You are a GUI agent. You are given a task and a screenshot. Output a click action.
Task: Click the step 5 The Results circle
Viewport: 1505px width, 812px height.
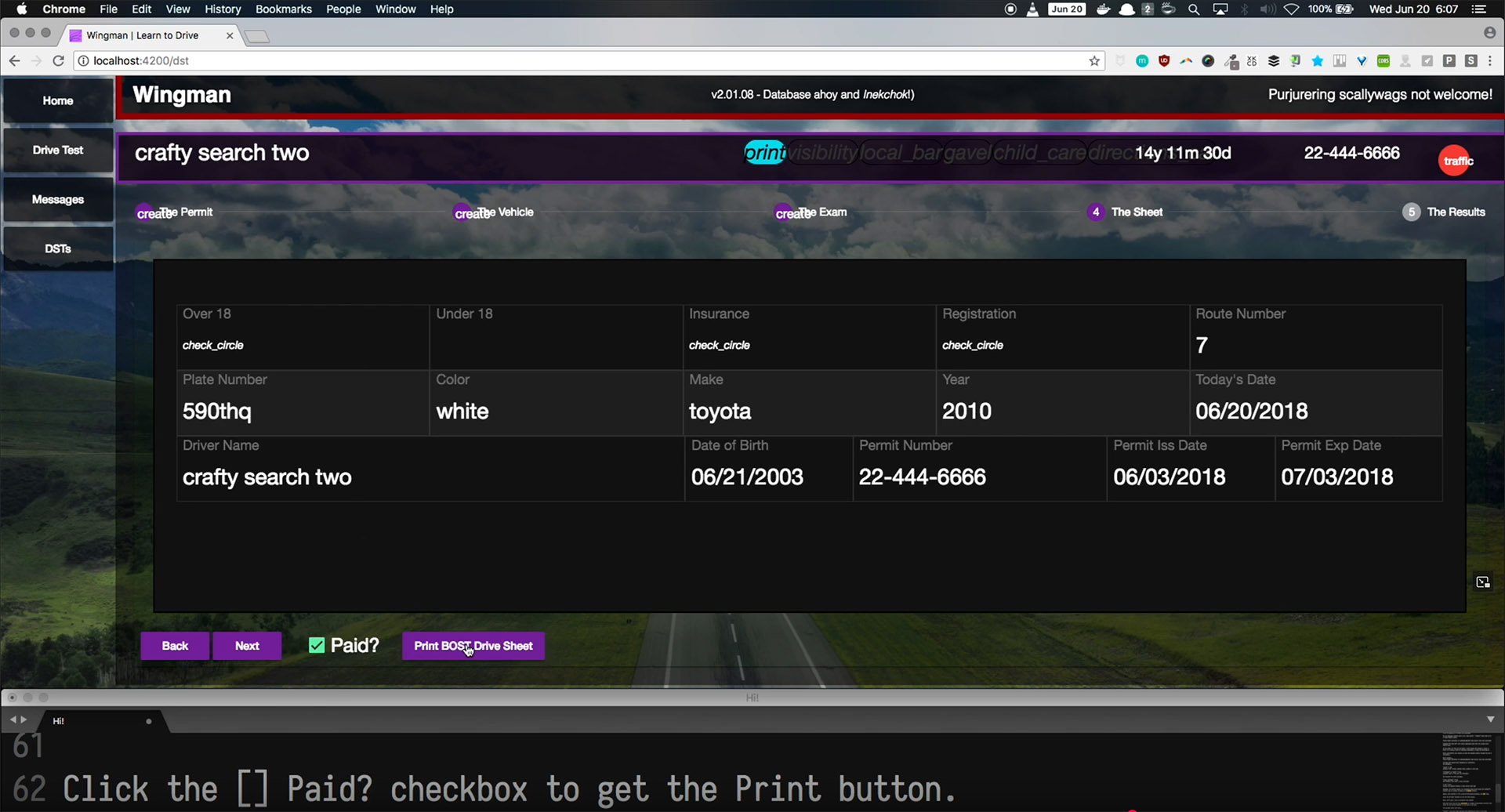coord(1411,212)
